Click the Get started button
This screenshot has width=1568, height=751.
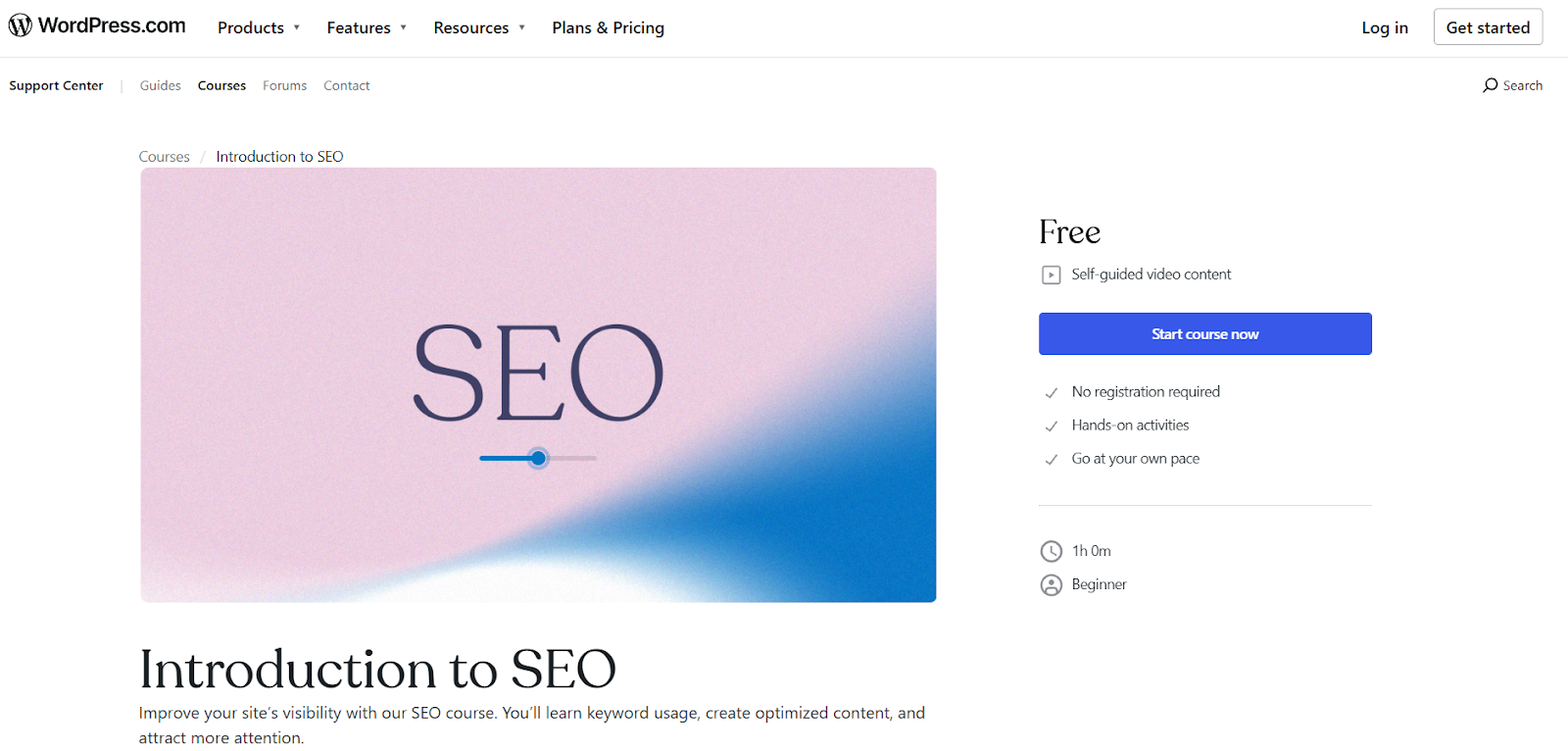click(x=1488, y=26)
